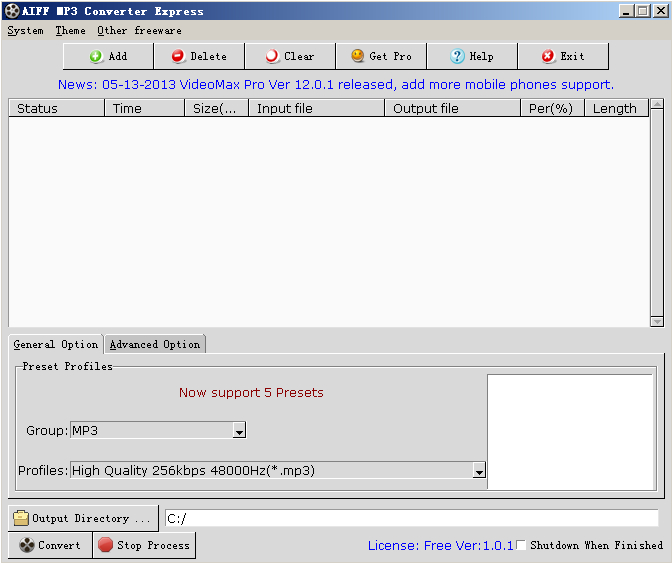672x563 pixels.
Task: Click the preset description box
Action: pos(570,431)
